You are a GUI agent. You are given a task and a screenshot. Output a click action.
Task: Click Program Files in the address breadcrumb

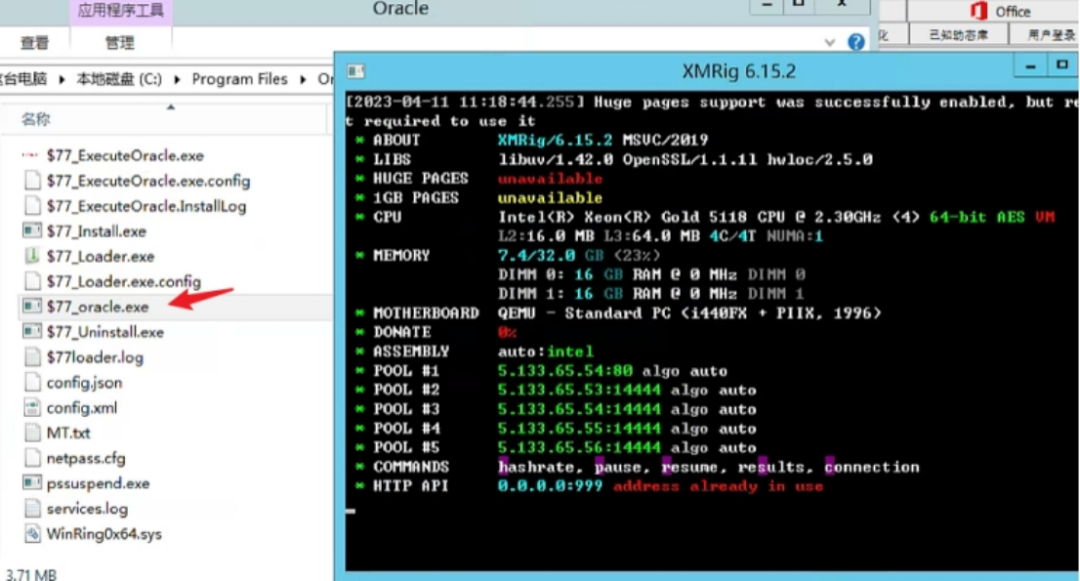click(x=239, y=79)
